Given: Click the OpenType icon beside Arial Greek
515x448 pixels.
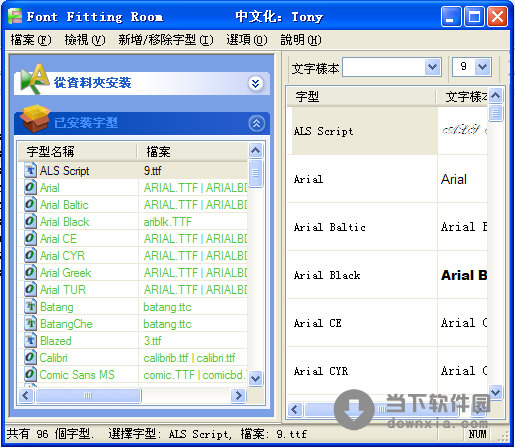Looking at the screenshot, I should click(30, 272).
